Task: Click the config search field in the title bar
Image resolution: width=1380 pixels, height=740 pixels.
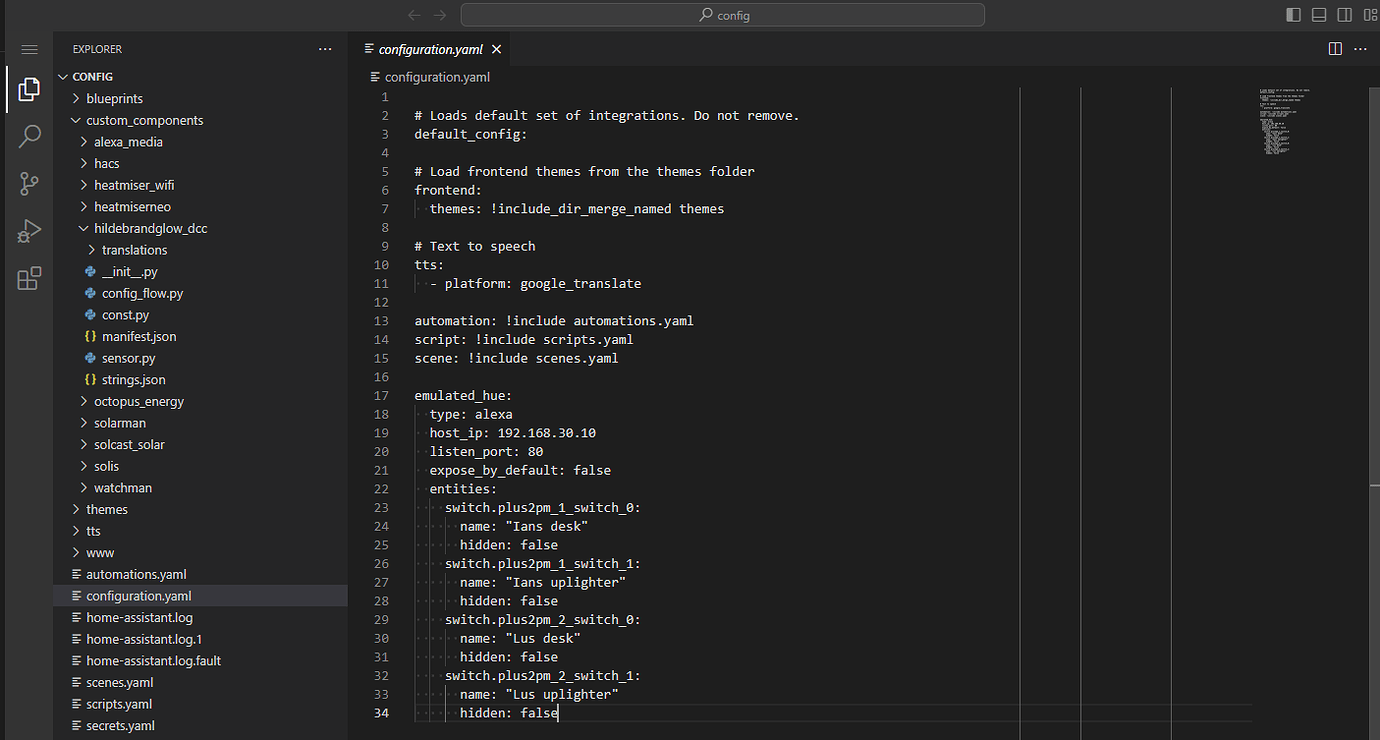Action: tap(722, 14)
